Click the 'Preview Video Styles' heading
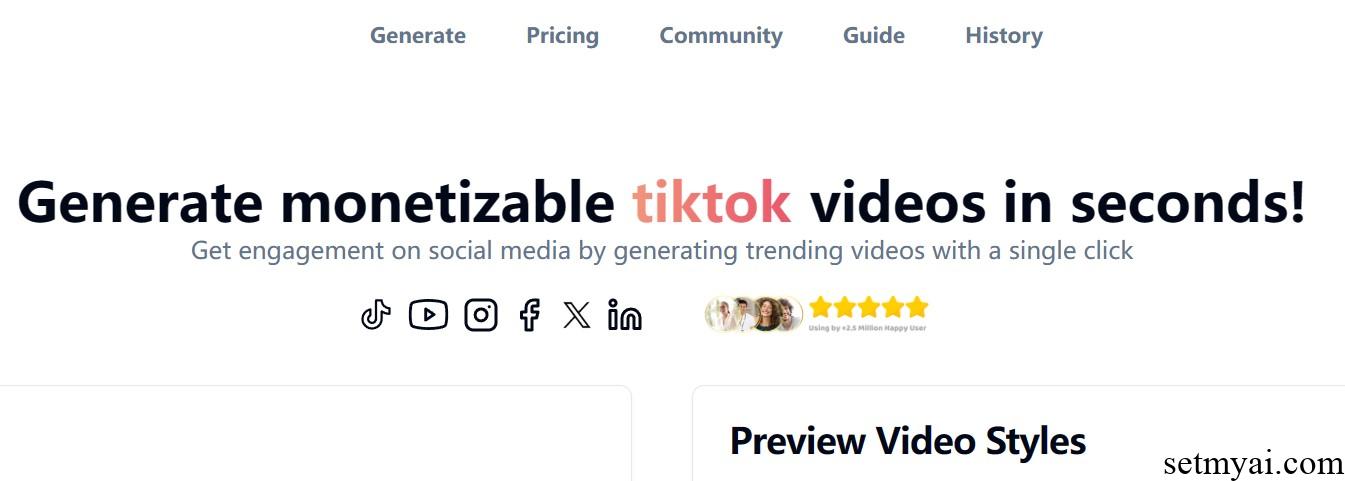Screen dimensions: 1345x481 point(908,441)
